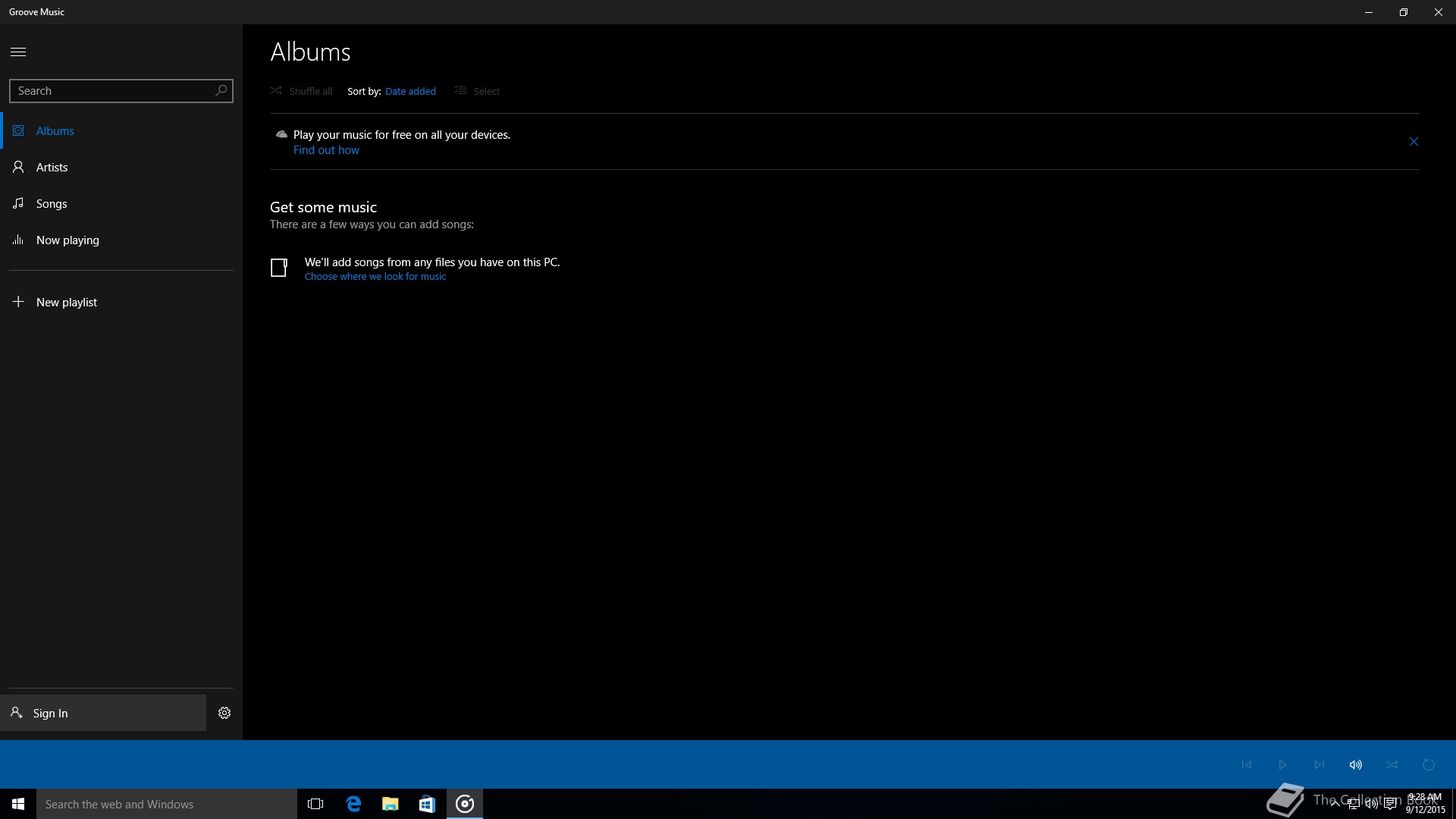Screen dimensions: 1456x819
Task: Go to the Artists section
Action: (121, 167)
